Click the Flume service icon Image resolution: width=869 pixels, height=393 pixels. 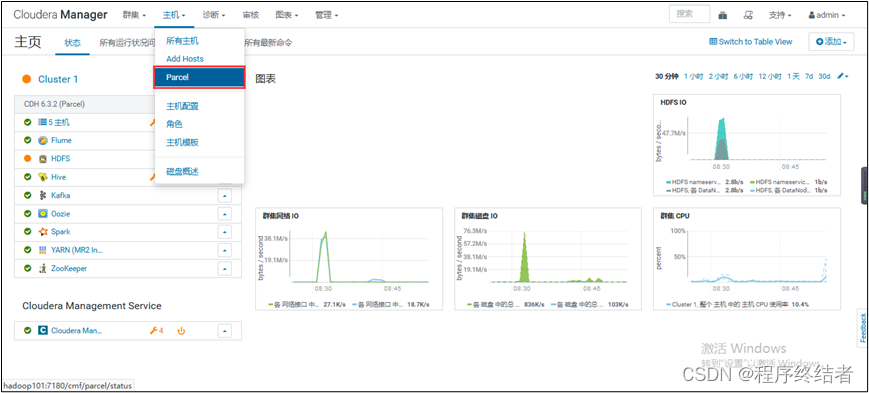[43, 141]
